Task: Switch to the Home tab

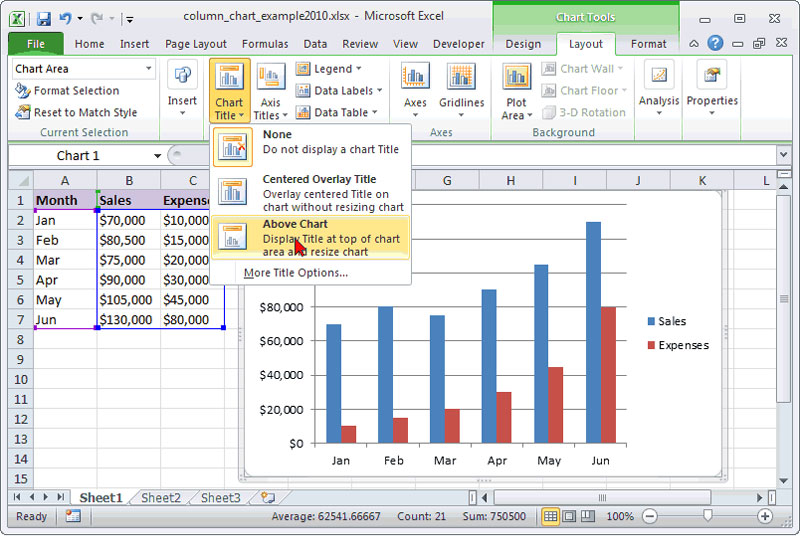Action: 89,44
